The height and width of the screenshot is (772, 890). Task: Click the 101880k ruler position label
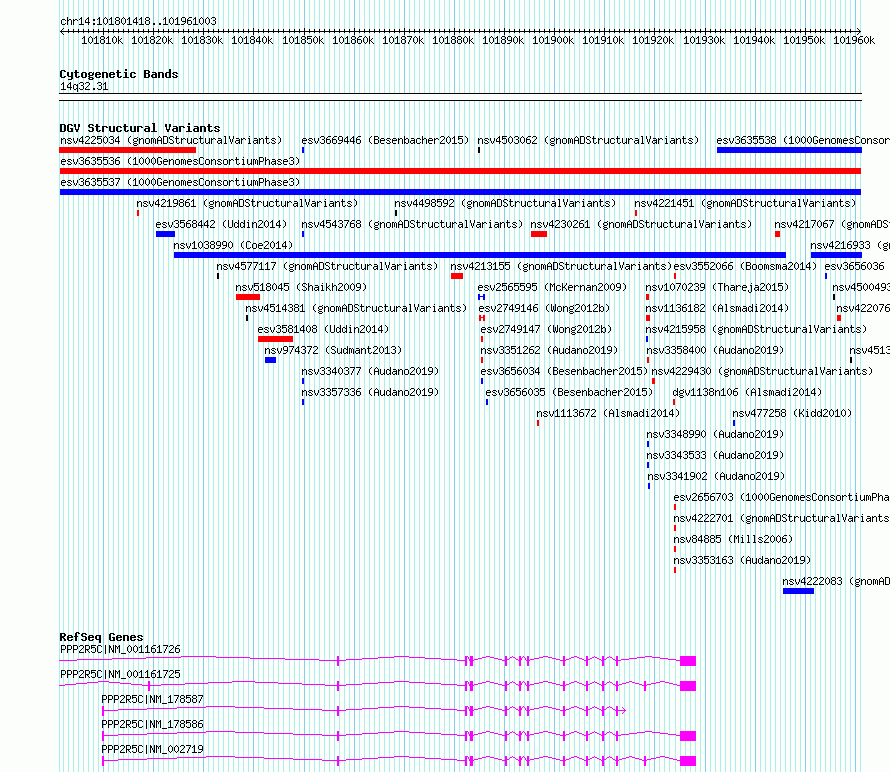point(453,40)
